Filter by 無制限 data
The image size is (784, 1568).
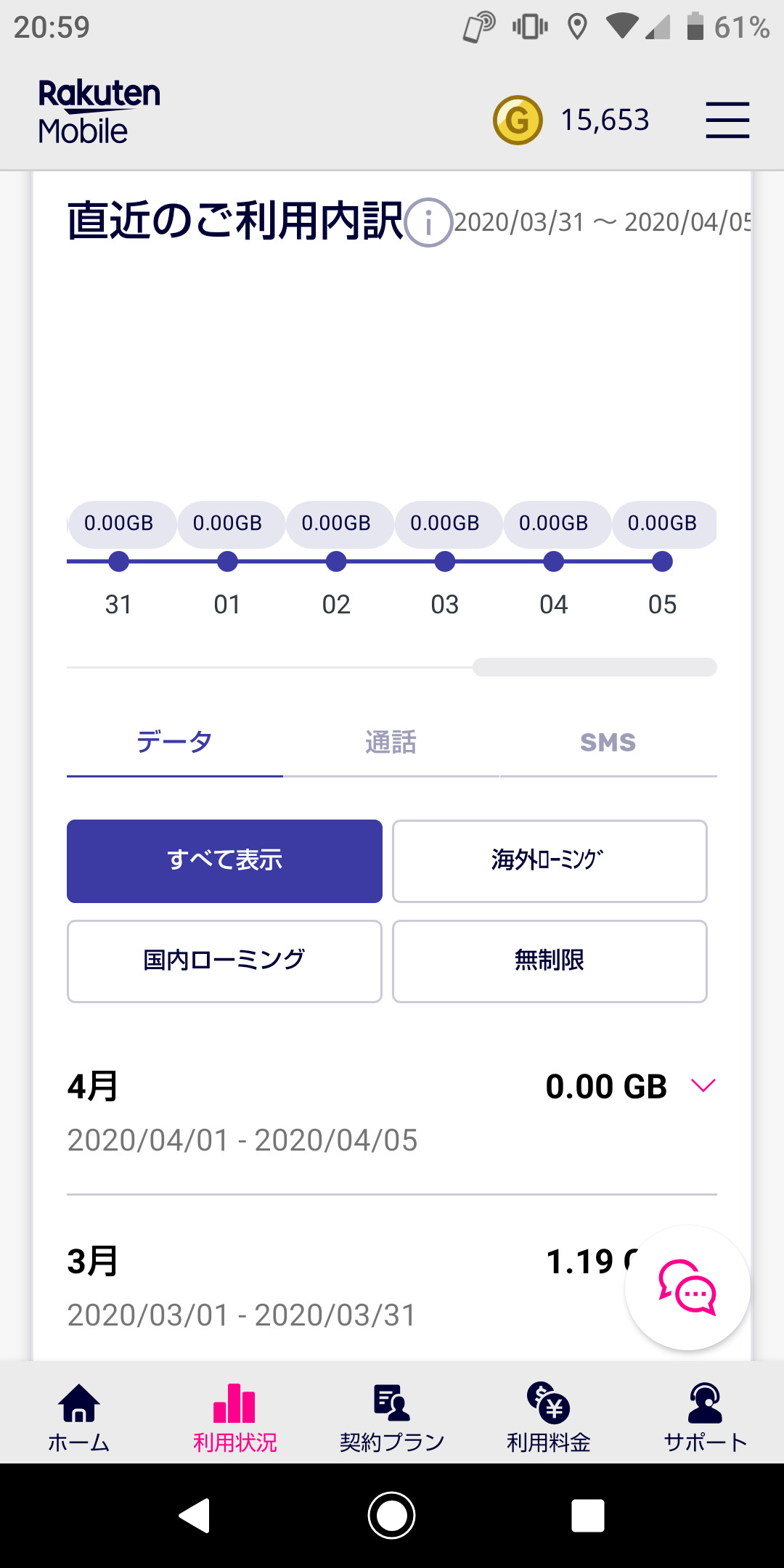(550, 961)
